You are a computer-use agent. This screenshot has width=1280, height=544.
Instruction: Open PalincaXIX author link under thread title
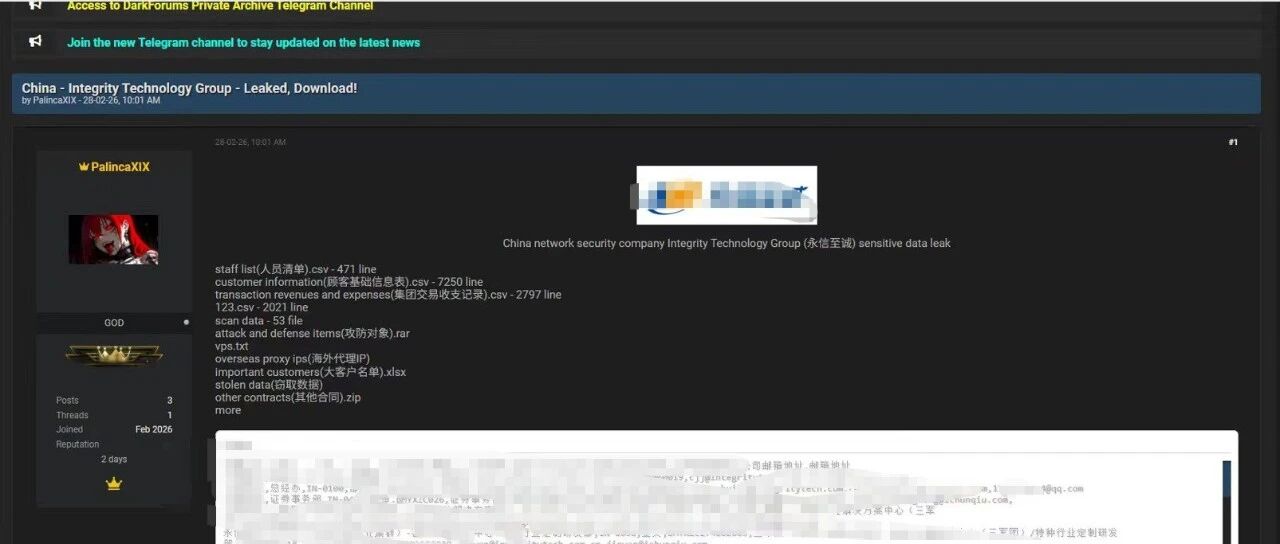point(55,101)
